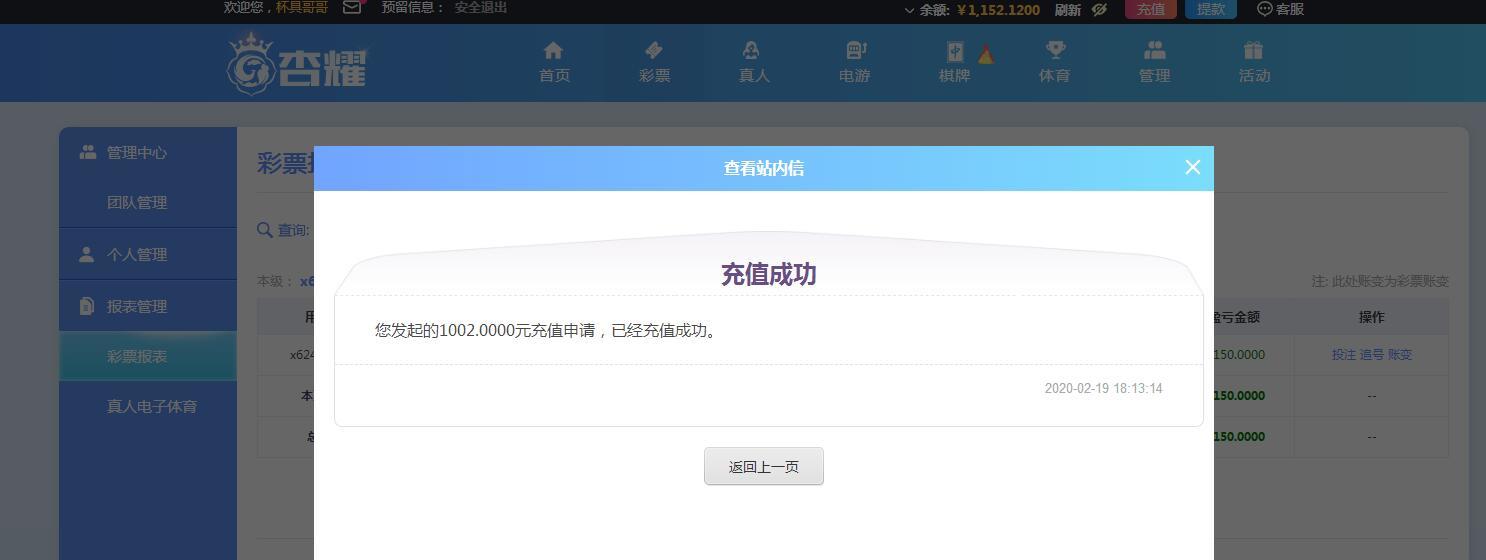Close the 查看站内信 message dialog
Viewport: 1486px width, 560px height.
click(x=1192, y=167)
